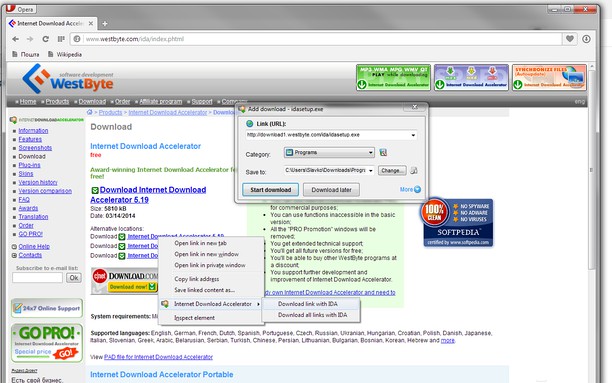Choose Open link in private window

point(210,265)
